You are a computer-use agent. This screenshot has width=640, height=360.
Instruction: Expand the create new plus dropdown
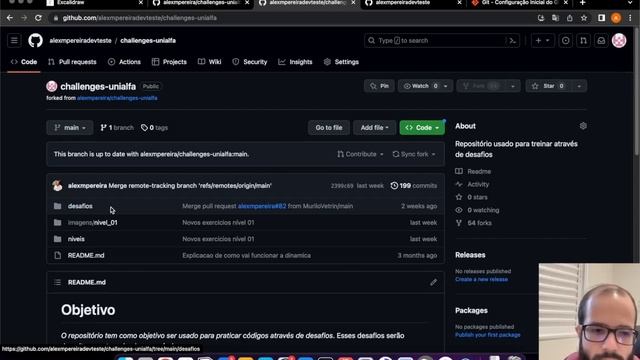542,40
